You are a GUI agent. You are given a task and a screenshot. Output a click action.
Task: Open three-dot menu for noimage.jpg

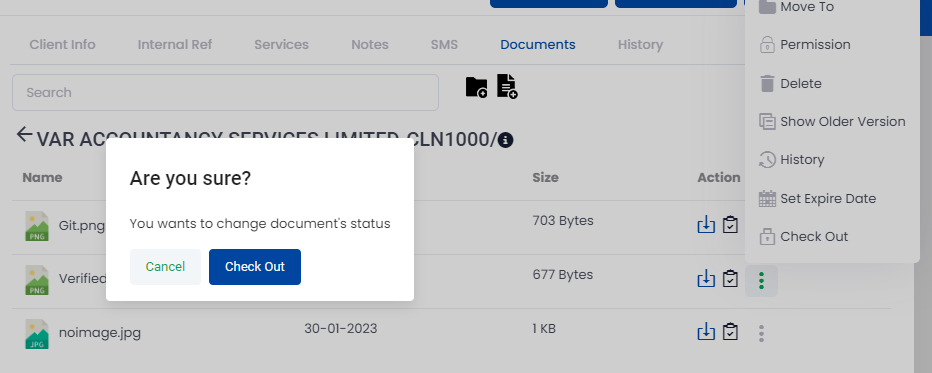(x=761, y=333)
